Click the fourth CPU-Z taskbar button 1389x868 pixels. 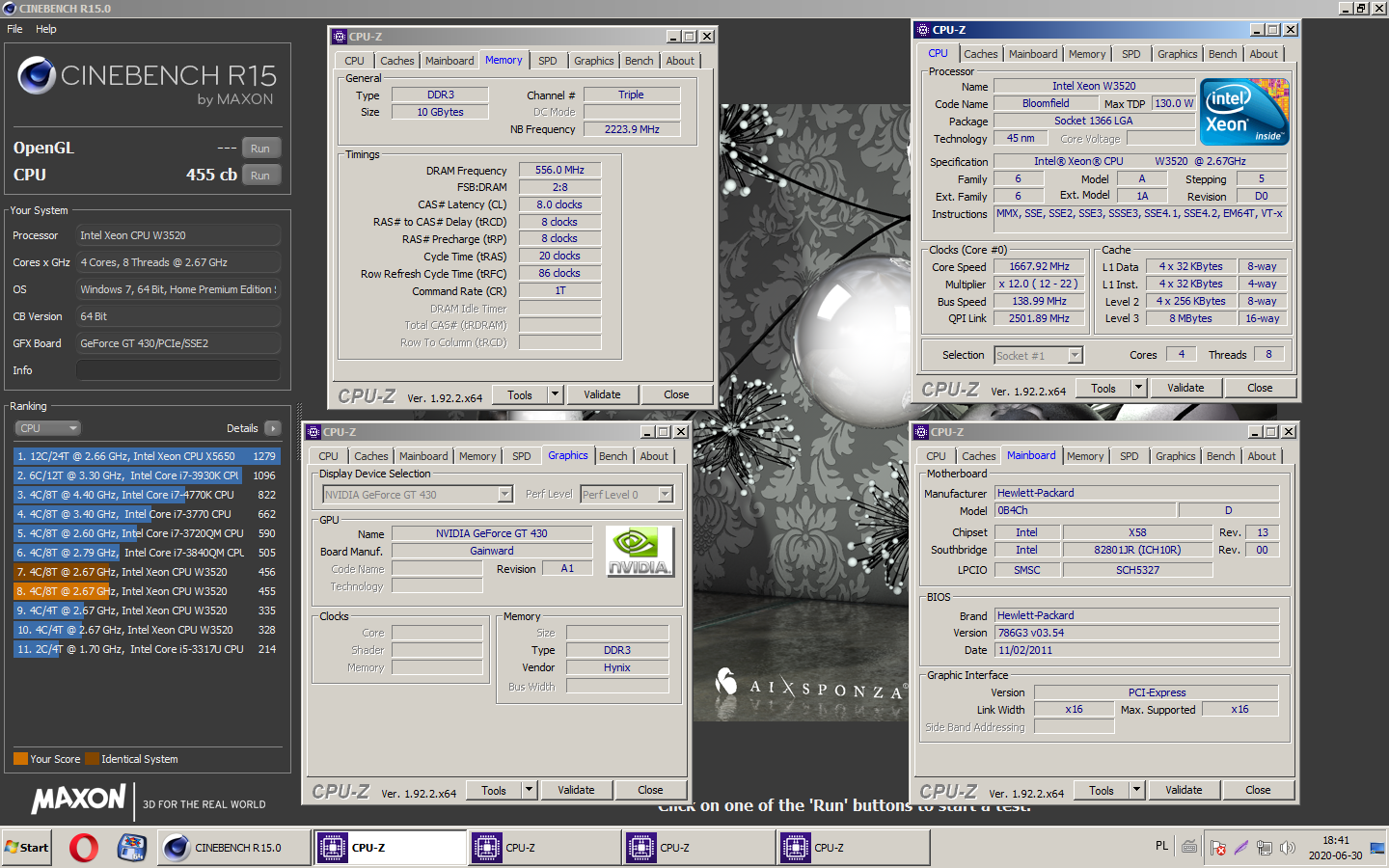[x=854, y=848]
